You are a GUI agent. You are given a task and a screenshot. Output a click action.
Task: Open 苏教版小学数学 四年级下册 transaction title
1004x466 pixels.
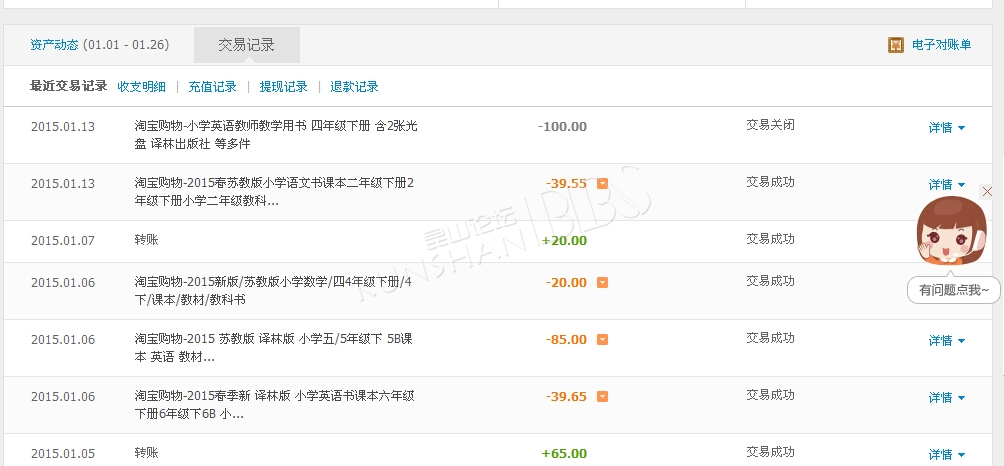click(273, 291)
